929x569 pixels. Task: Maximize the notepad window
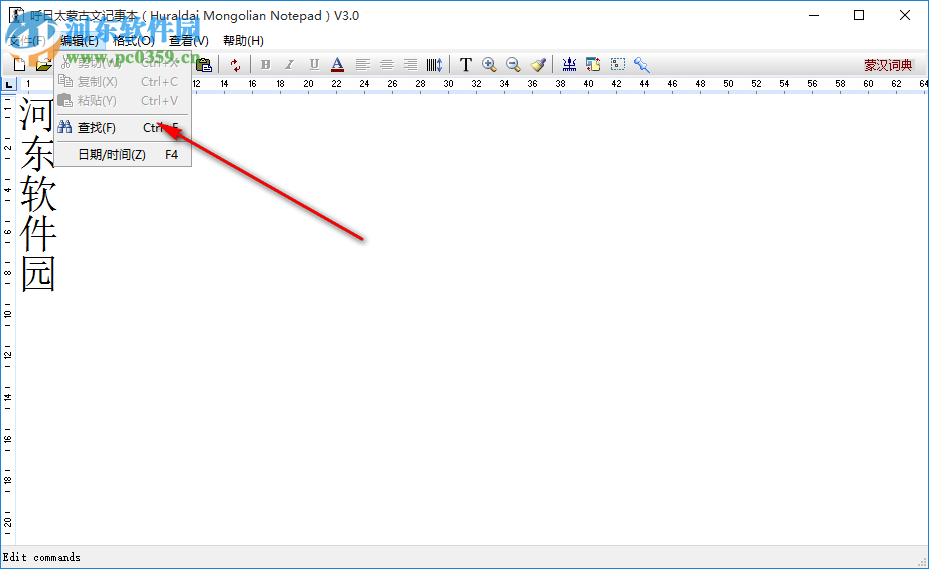[859, 15]
